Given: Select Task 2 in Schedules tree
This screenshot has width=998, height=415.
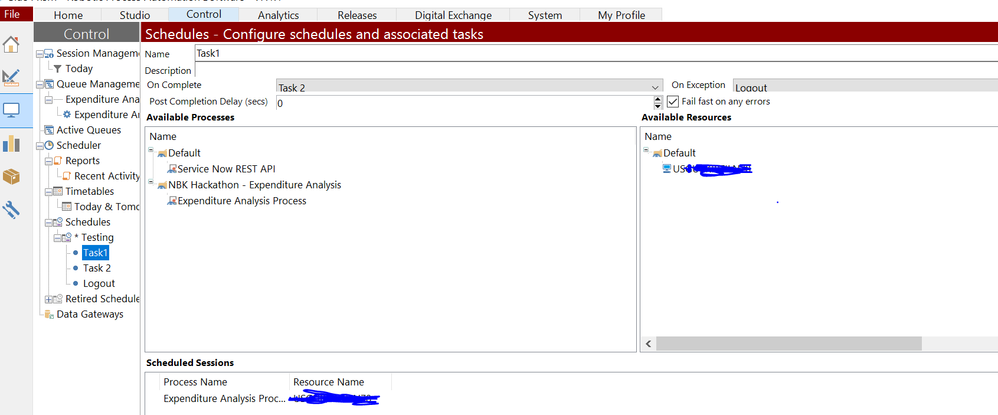Looking at the screenshot, I should click(97, 268).
